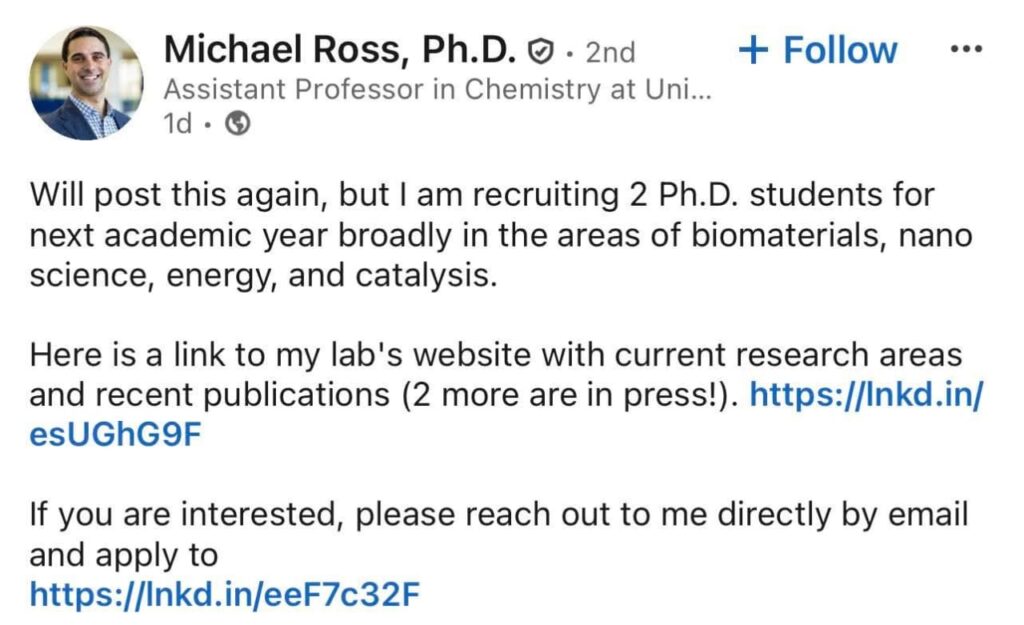The width and height of the screenshot is (1024, 625).
Task: Click the "(2 more are in press!)" text
Action: (569, 396)
